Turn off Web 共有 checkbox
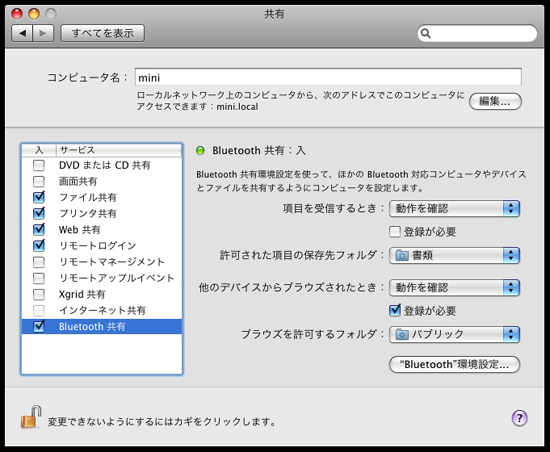 [39, 229]
